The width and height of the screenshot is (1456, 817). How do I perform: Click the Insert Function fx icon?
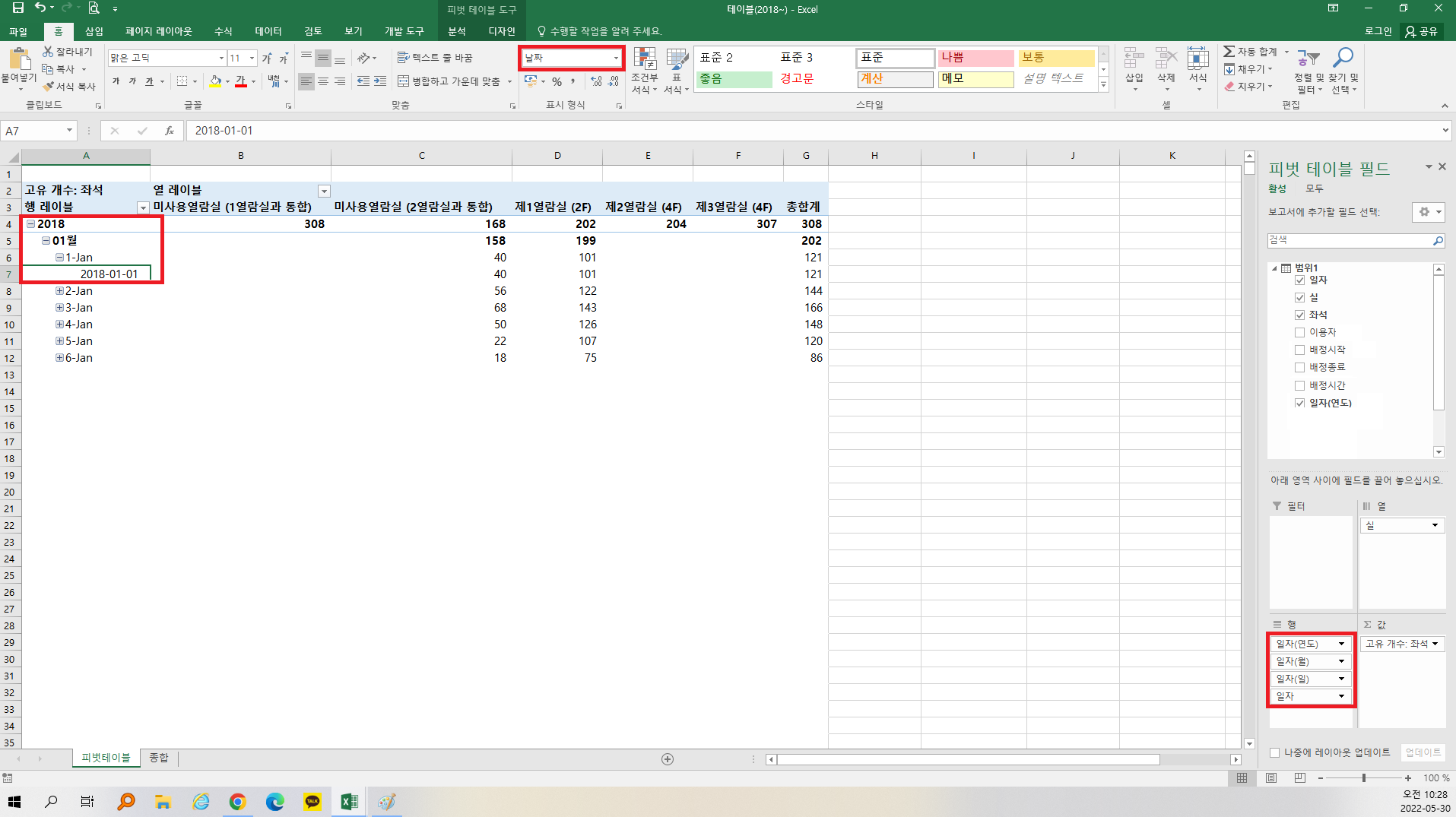170,131
